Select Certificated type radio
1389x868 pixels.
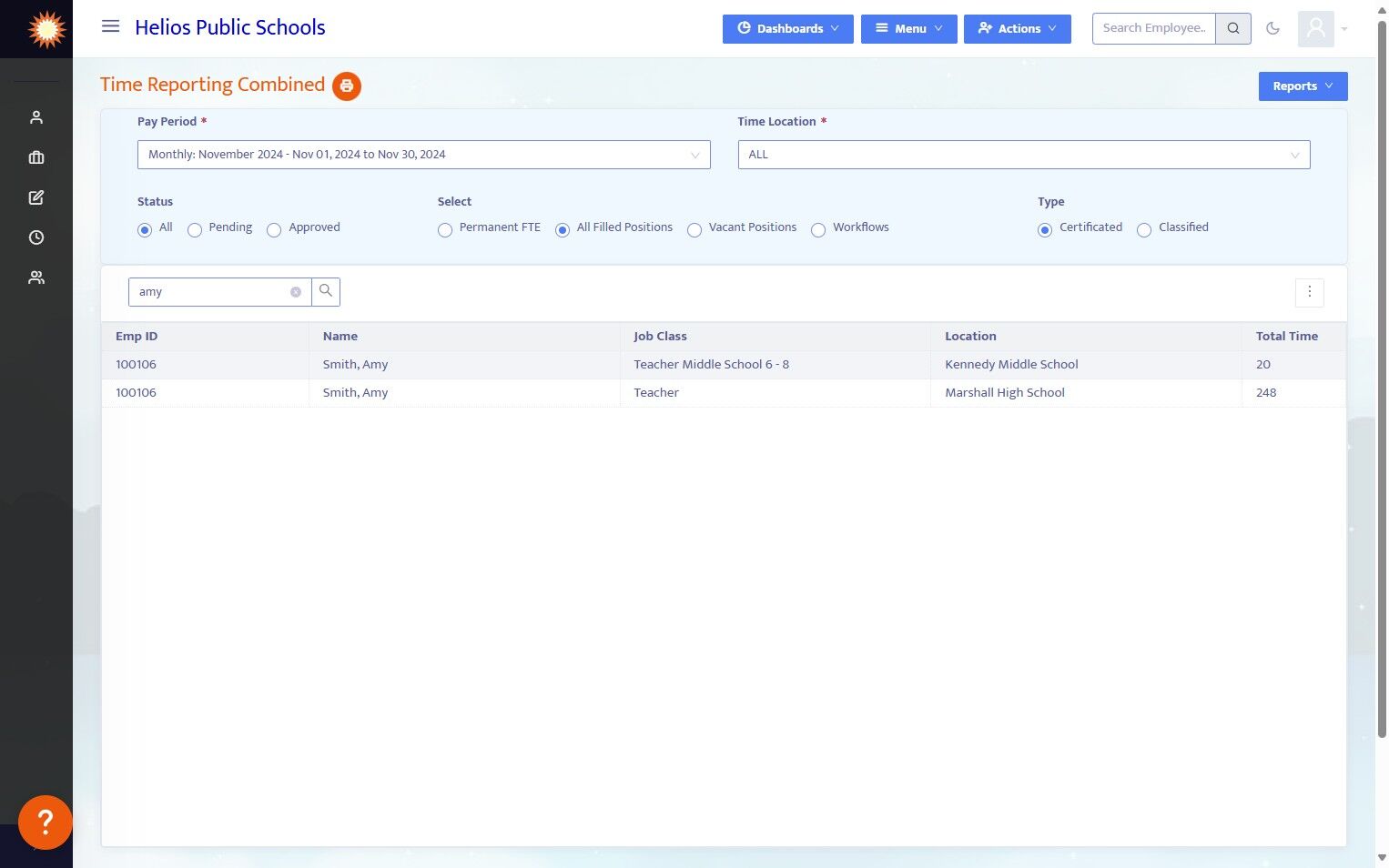coord(1045,230)
